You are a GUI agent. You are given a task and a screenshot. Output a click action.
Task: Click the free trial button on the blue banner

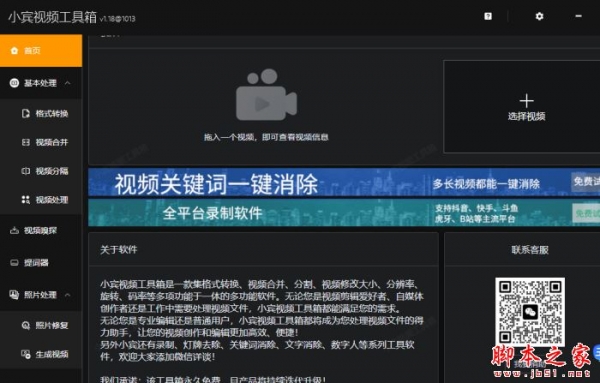pos(586,181)
